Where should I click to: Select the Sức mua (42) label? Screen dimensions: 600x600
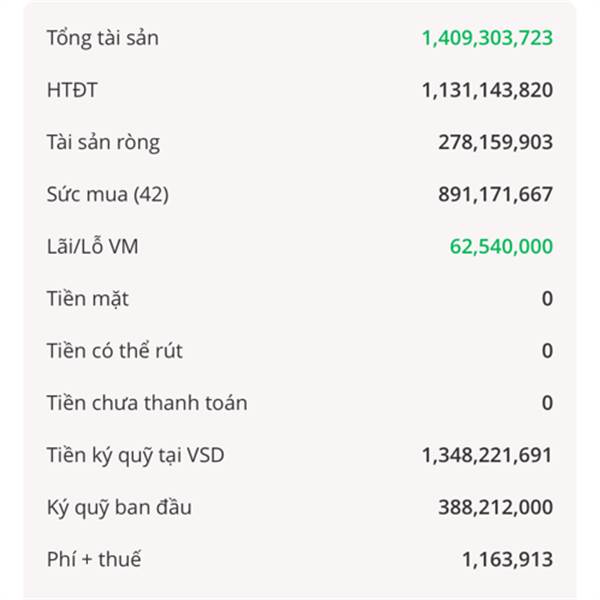[108, 194]
